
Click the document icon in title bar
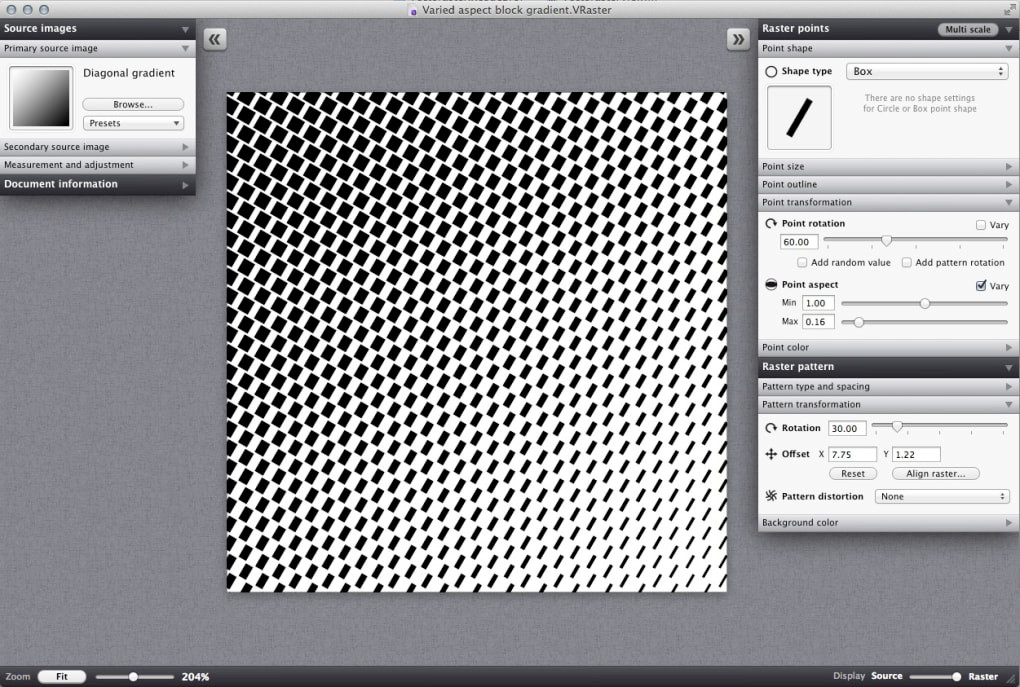(414, 11)
